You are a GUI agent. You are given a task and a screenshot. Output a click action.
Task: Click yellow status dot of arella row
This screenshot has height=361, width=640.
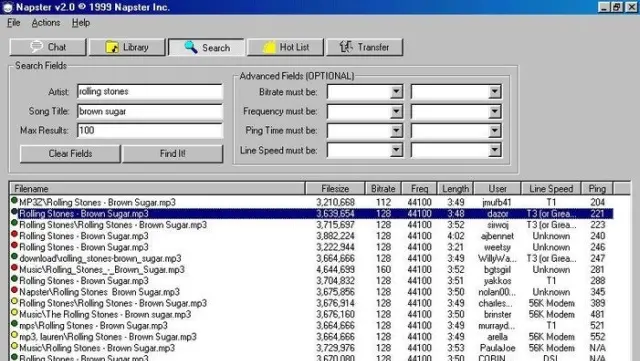[14, 335]
